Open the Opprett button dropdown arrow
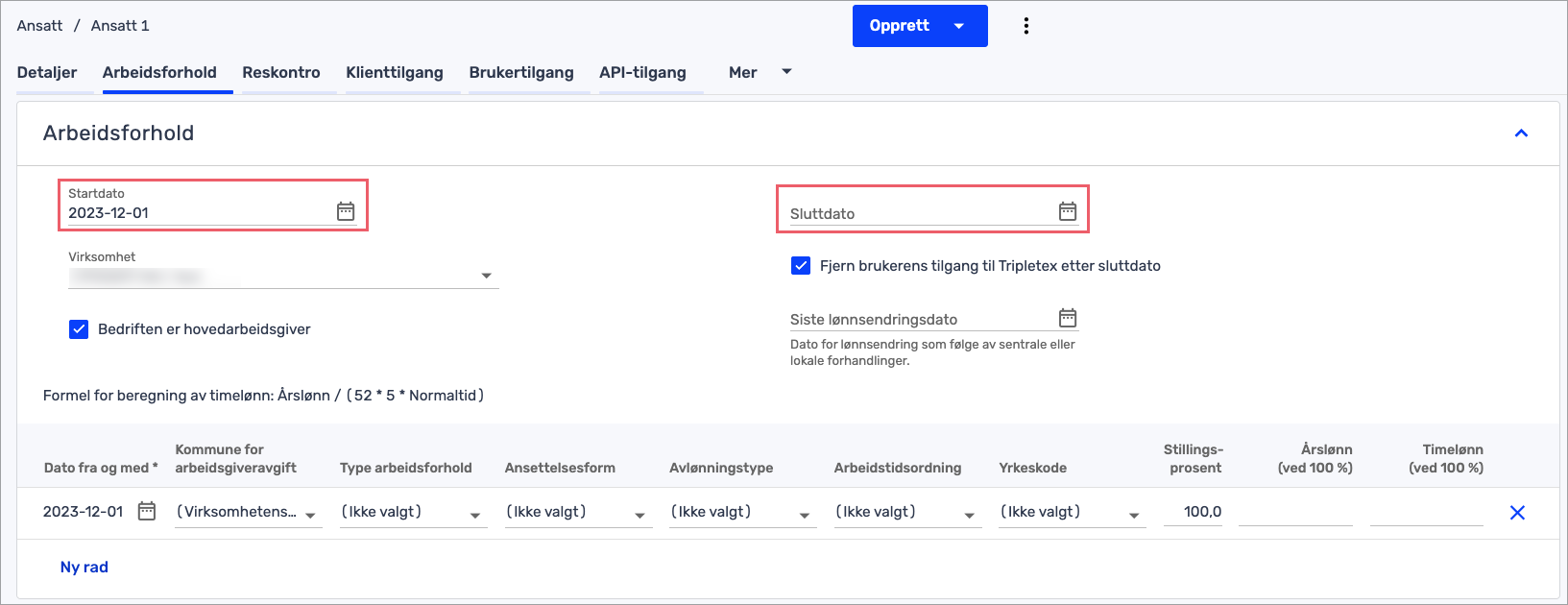 [958, 26]
